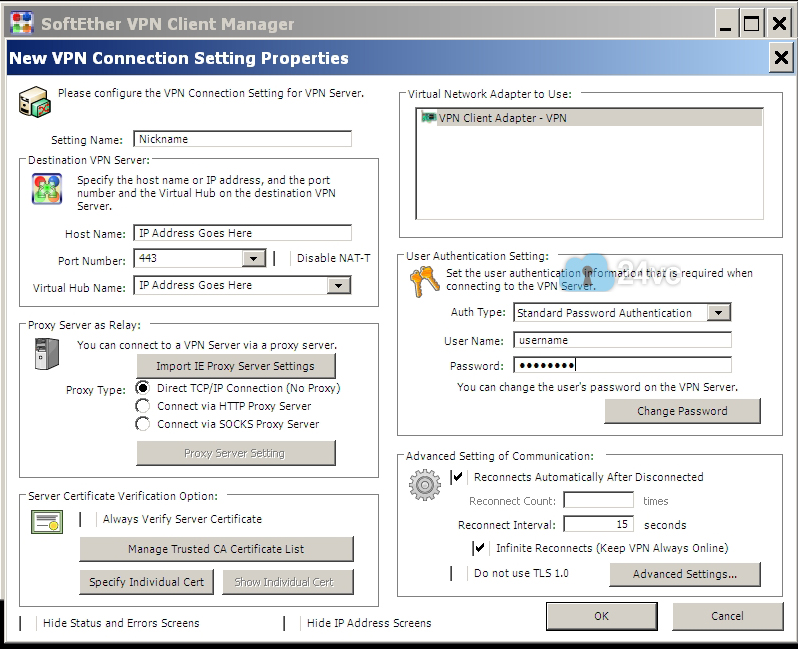Click the authentication keys icon

tap(424, 281)
